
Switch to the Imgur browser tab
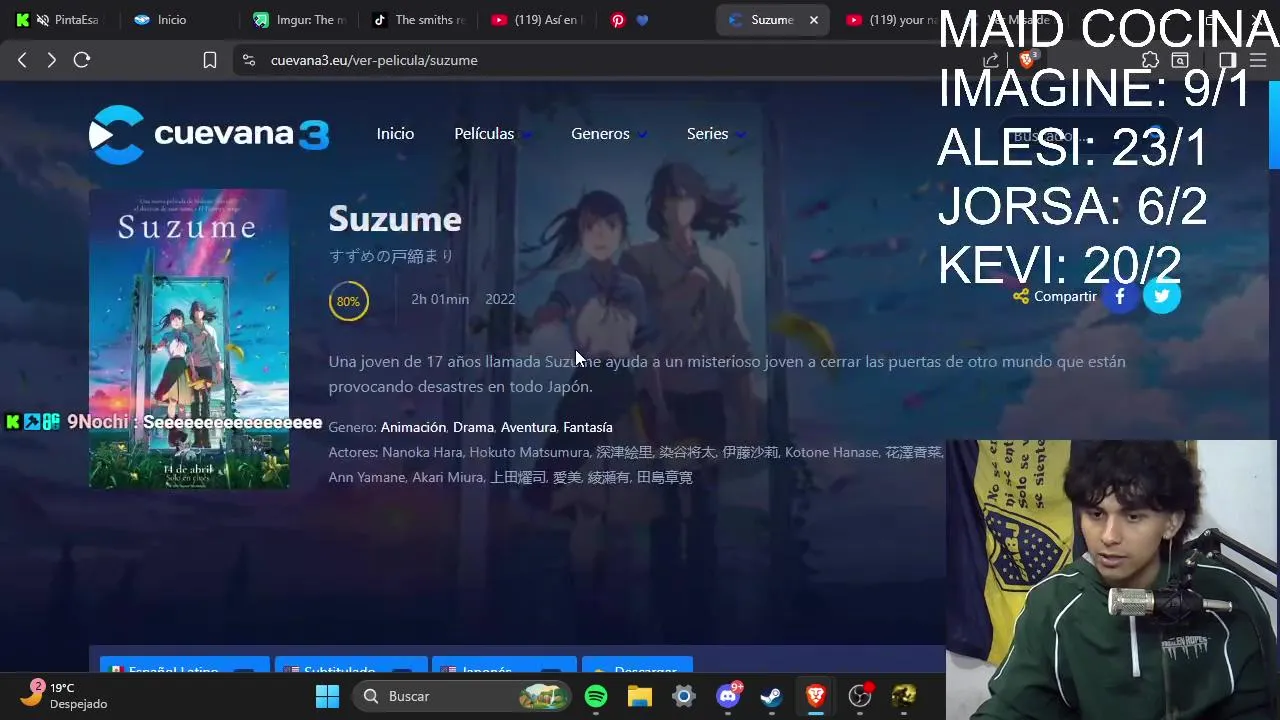point(300,19)
